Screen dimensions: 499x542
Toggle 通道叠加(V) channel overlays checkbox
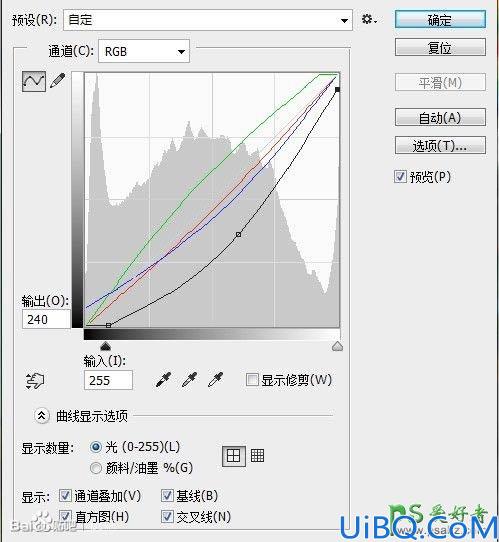click(65, 496)
